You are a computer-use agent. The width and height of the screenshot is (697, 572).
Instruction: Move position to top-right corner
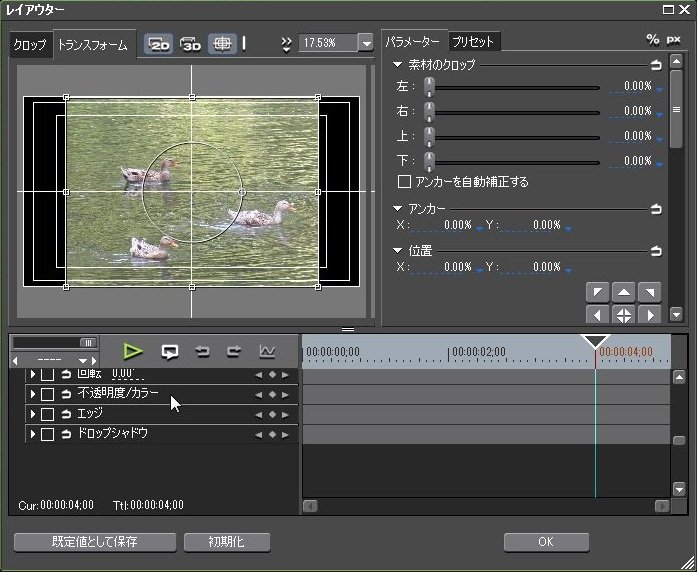point(649,292)
